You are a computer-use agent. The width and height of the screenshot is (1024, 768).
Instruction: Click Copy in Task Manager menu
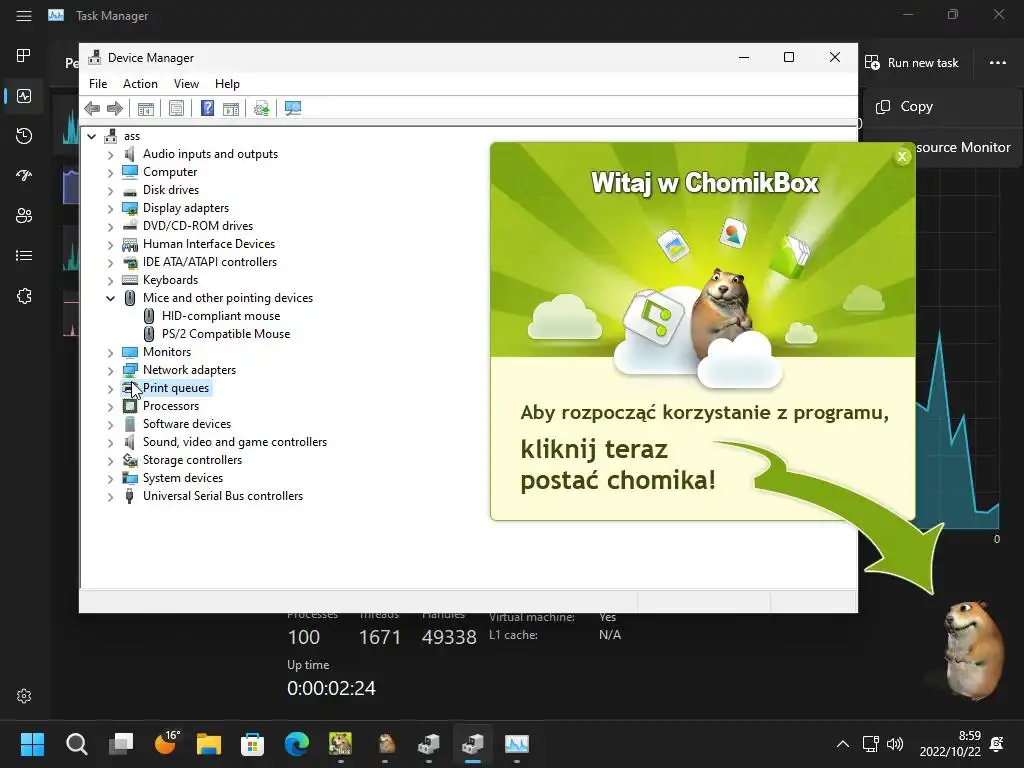point(941,106)
